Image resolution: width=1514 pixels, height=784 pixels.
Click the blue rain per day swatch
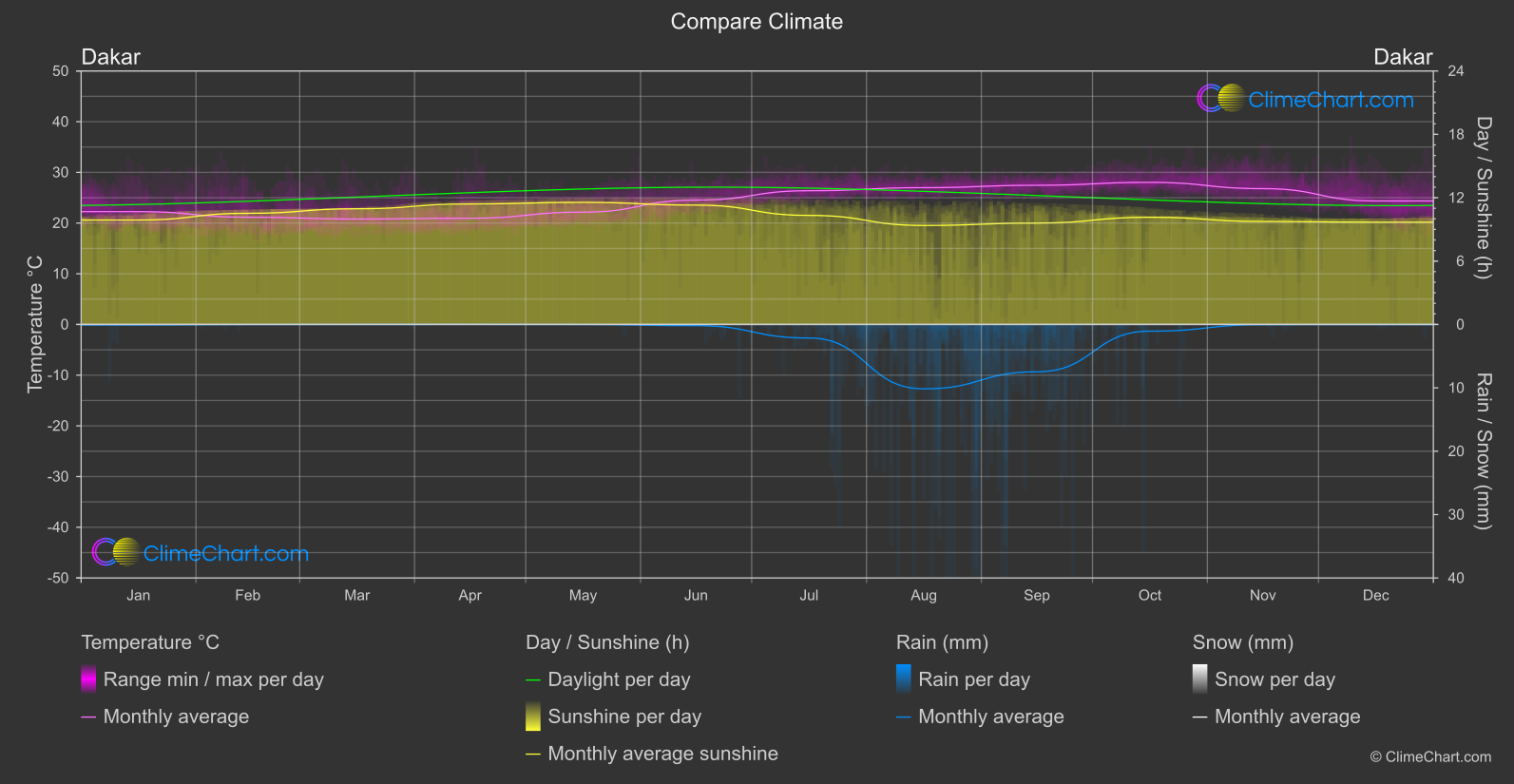point(904,679)
